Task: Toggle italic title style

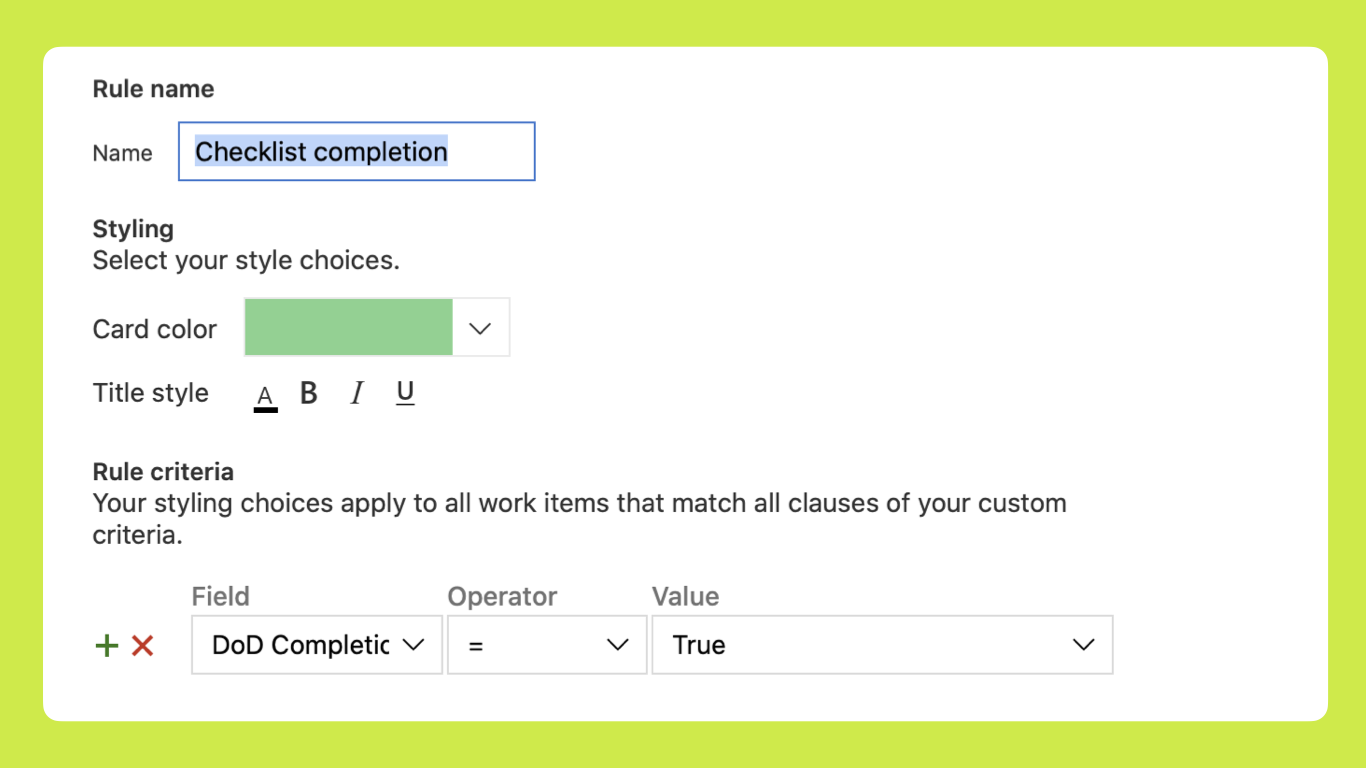Action: coord(356,394)
